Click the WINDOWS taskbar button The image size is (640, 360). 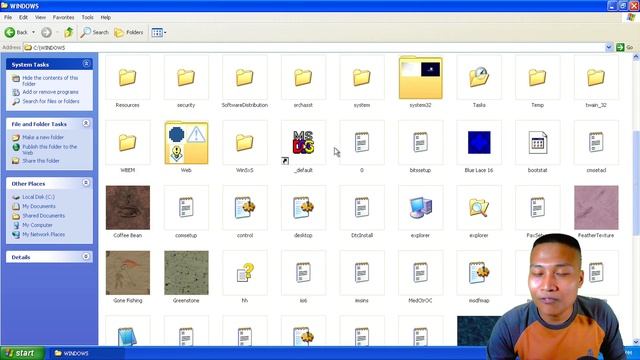[87, 353]
